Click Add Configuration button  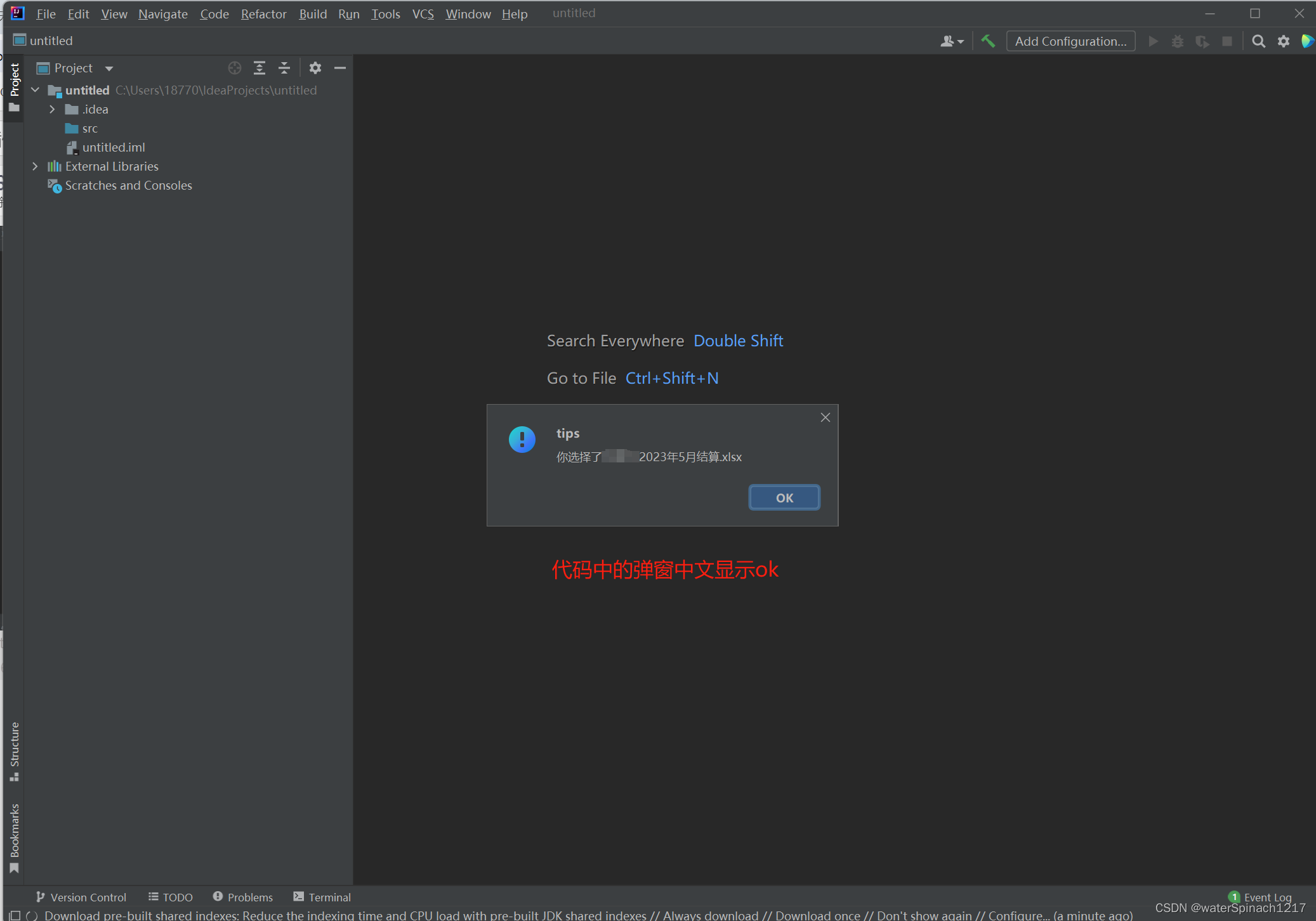coord(1070,41)
